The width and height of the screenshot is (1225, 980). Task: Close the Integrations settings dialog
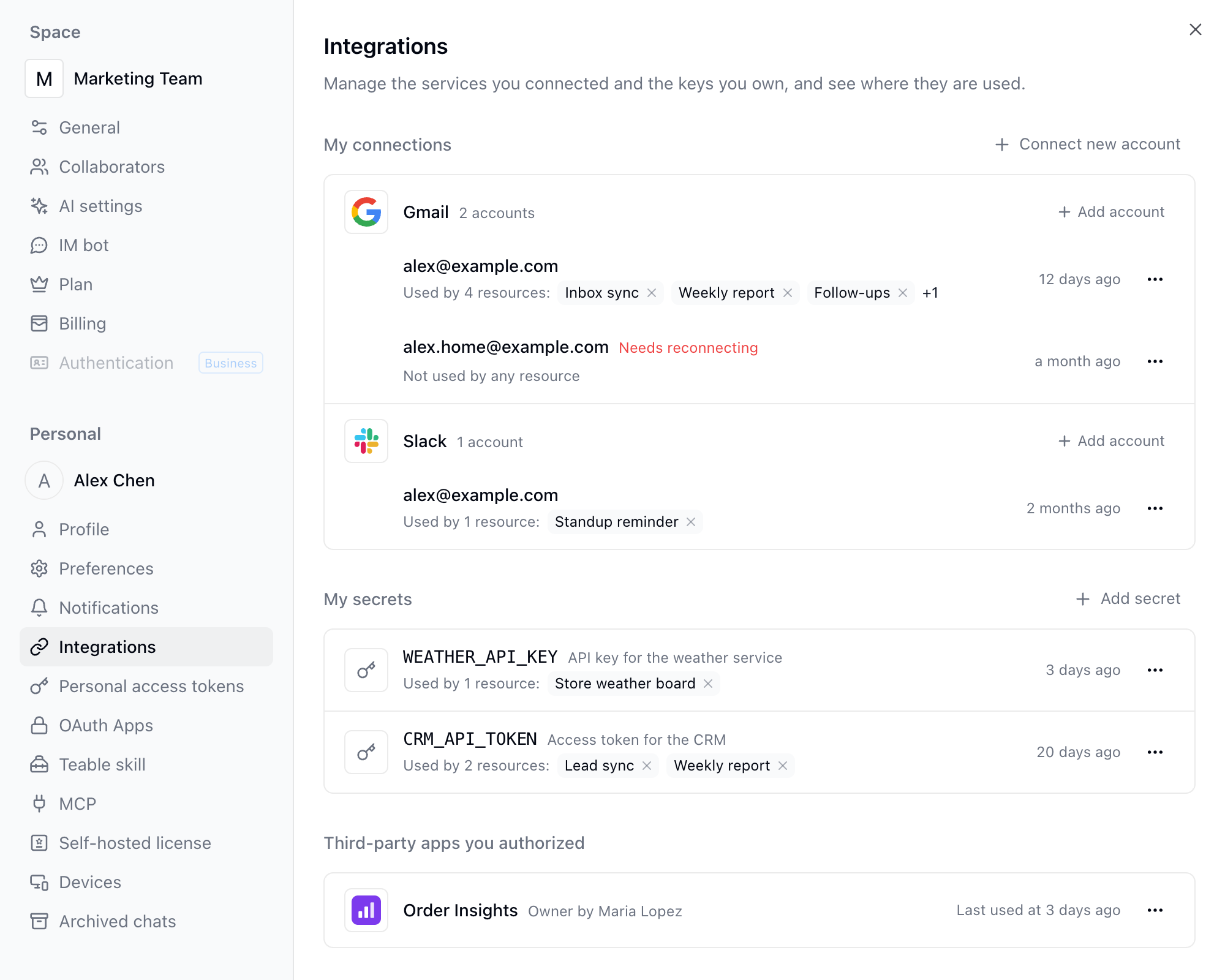pos(1196,29)
